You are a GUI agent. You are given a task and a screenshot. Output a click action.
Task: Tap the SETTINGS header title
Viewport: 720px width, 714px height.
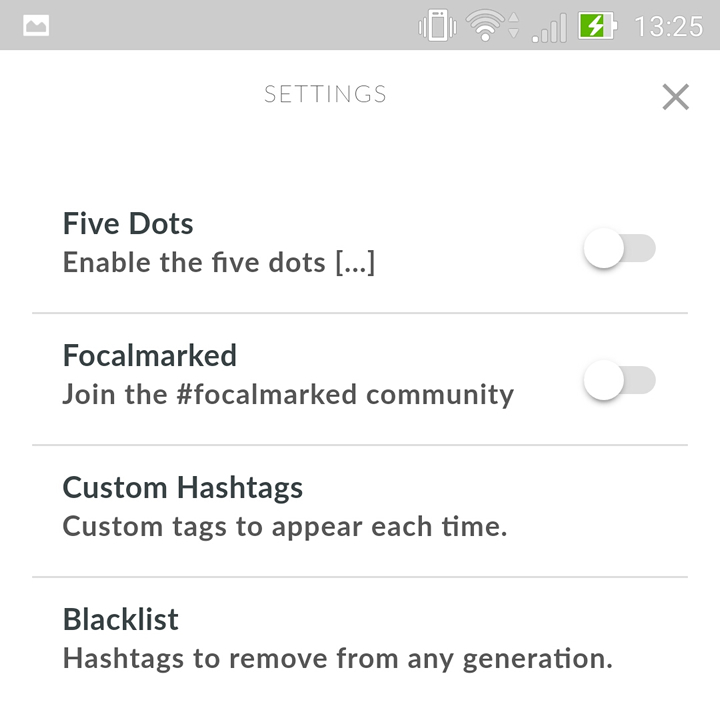point(325,95)
